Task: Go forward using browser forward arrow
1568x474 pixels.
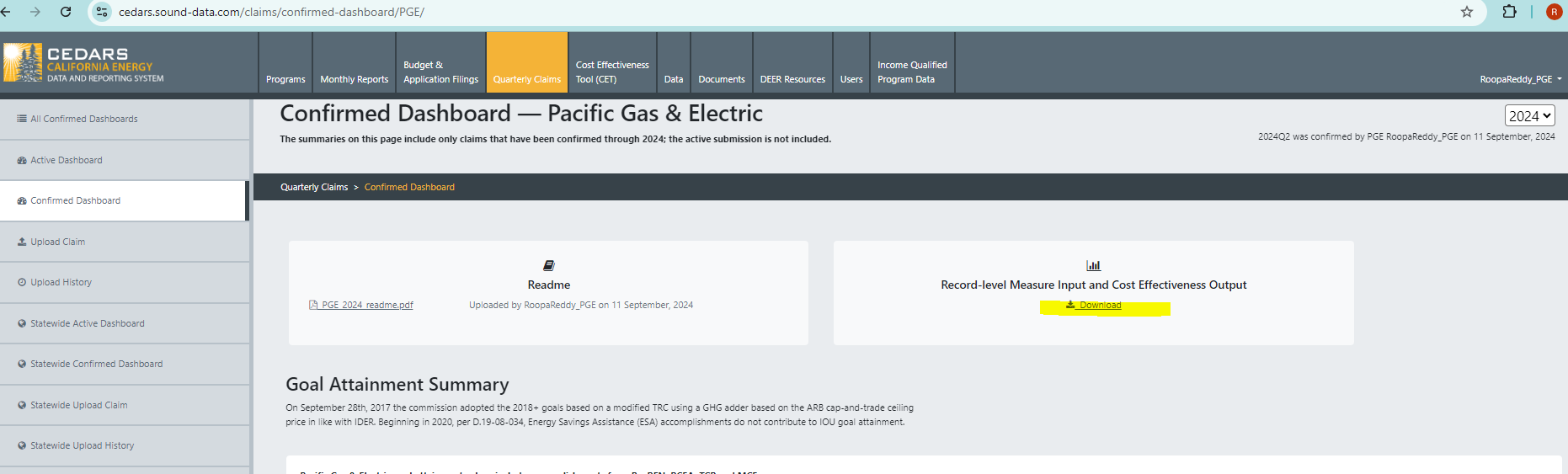Action: click(35, 12)
